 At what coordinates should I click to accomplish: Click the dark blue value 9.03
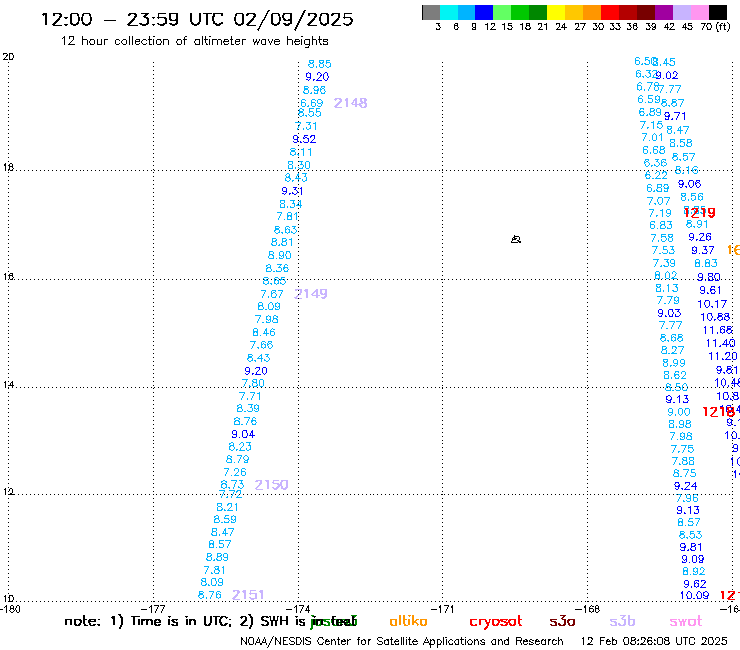669,313
